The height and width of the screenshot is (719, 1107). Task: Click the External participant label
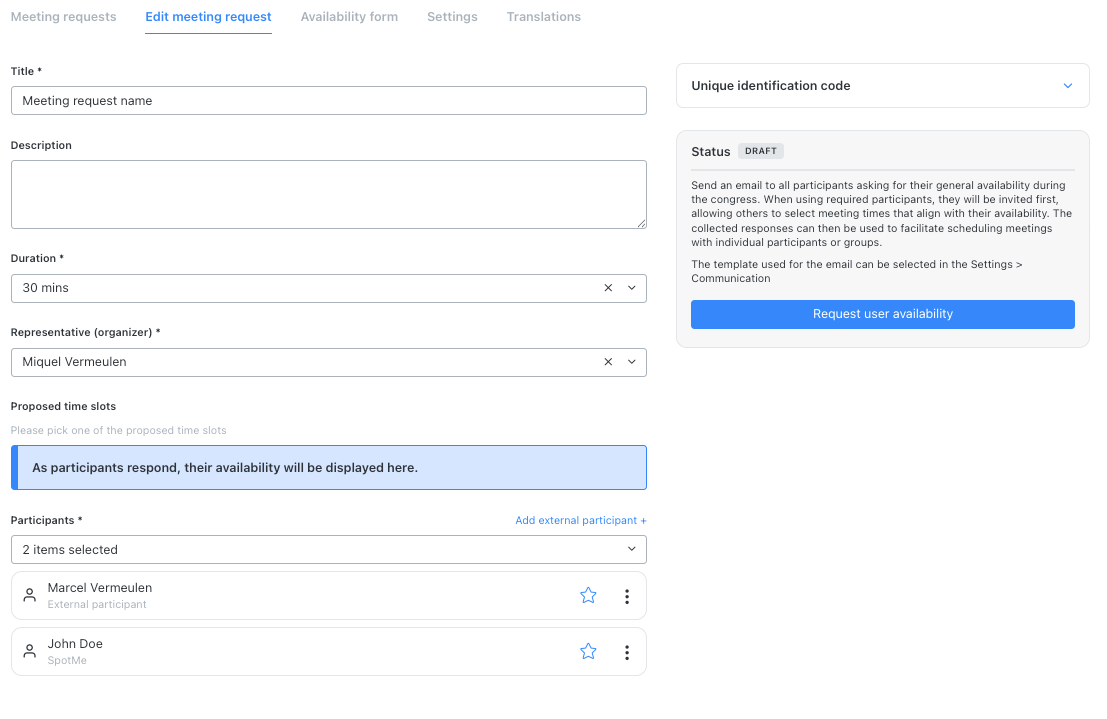(97, 605)
